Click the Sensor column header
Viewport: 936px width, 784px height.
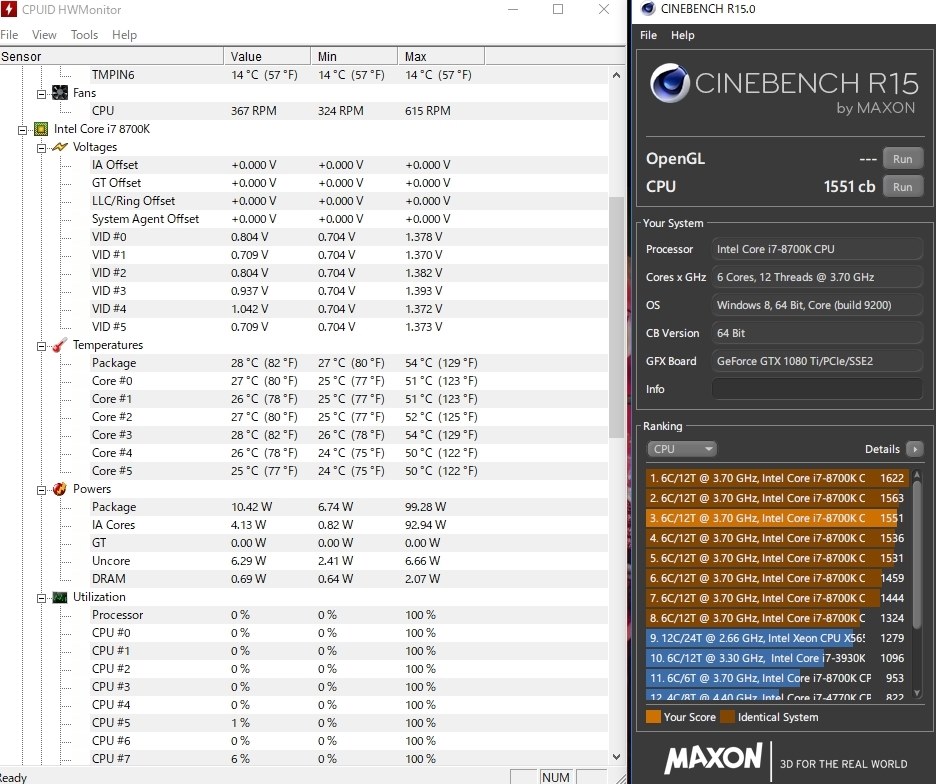(x=112, y=56)
